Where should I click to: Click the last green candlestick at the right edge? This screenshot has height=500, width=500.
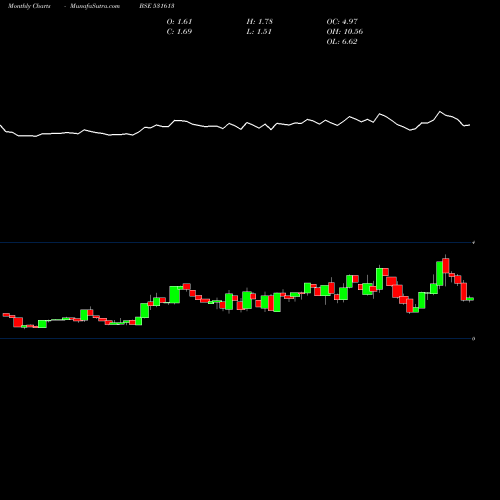point(470,299)
